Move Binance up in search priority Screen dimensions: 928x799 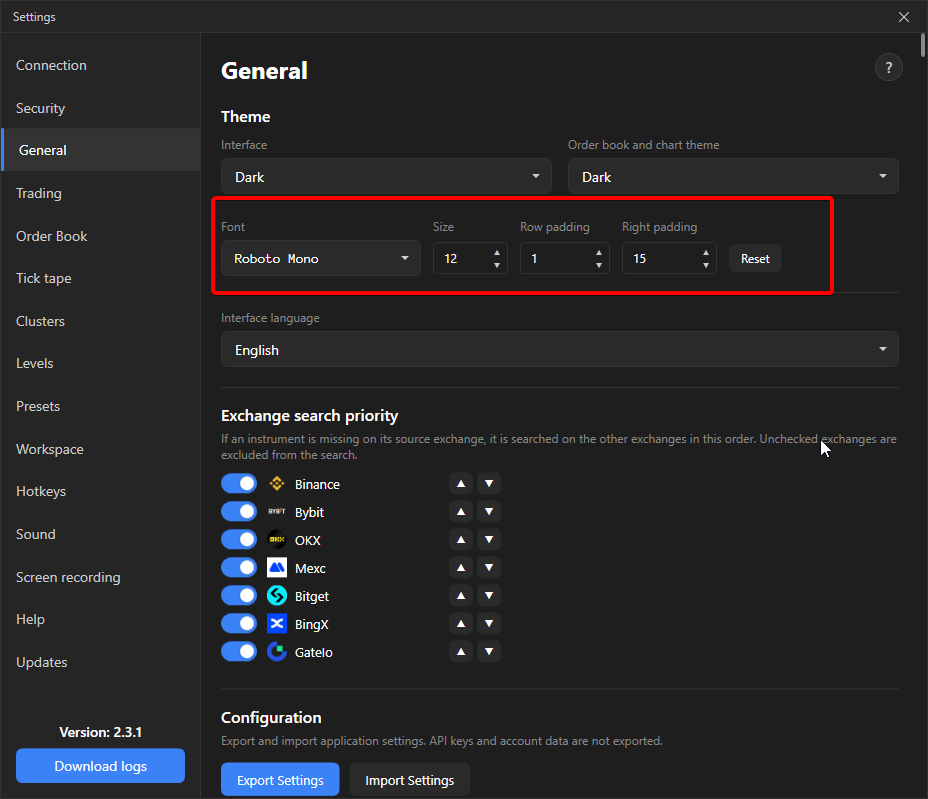[460, 484]
